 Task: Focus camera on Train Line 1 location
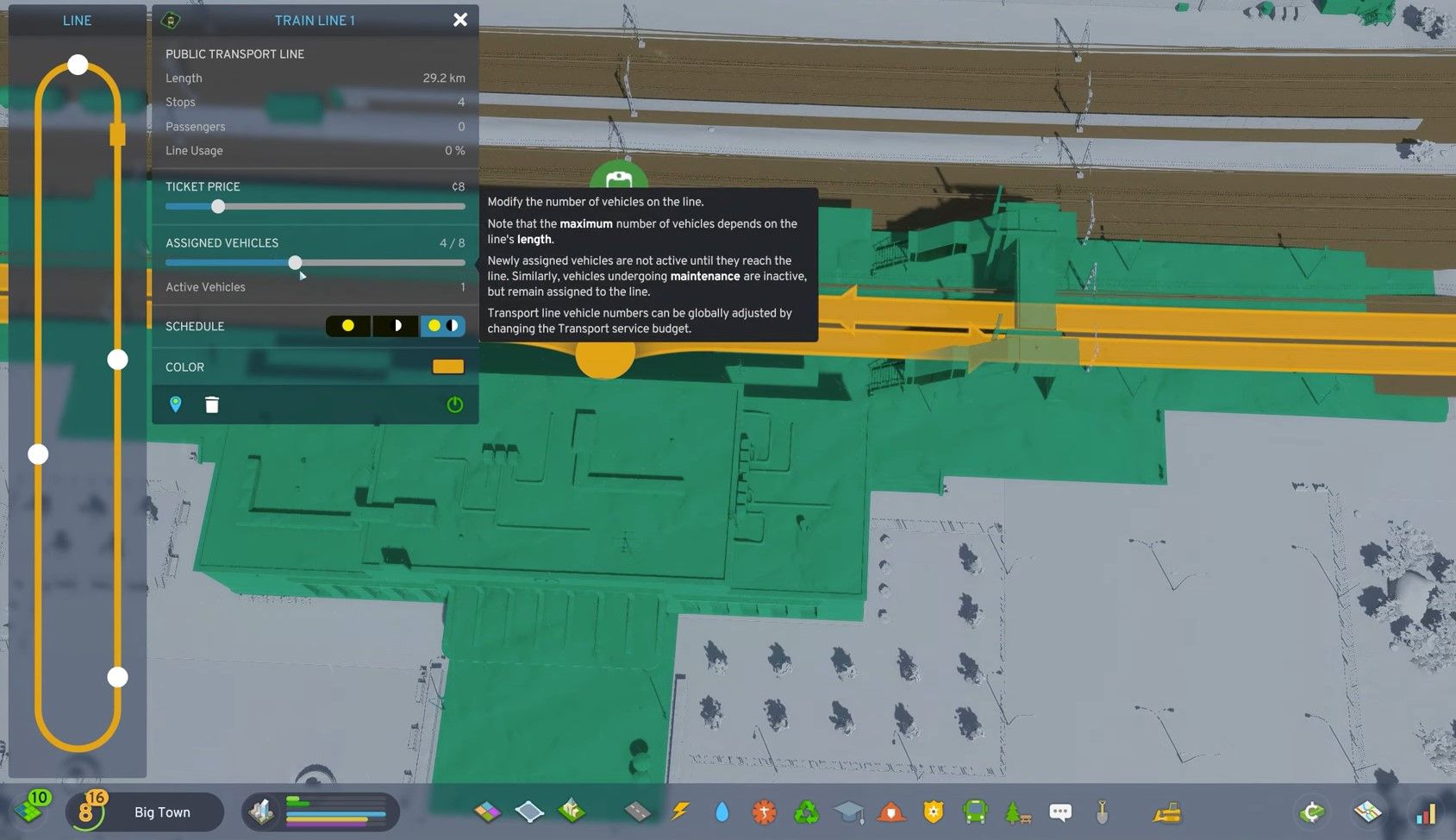pyautogui.click(x=176, y=404)
